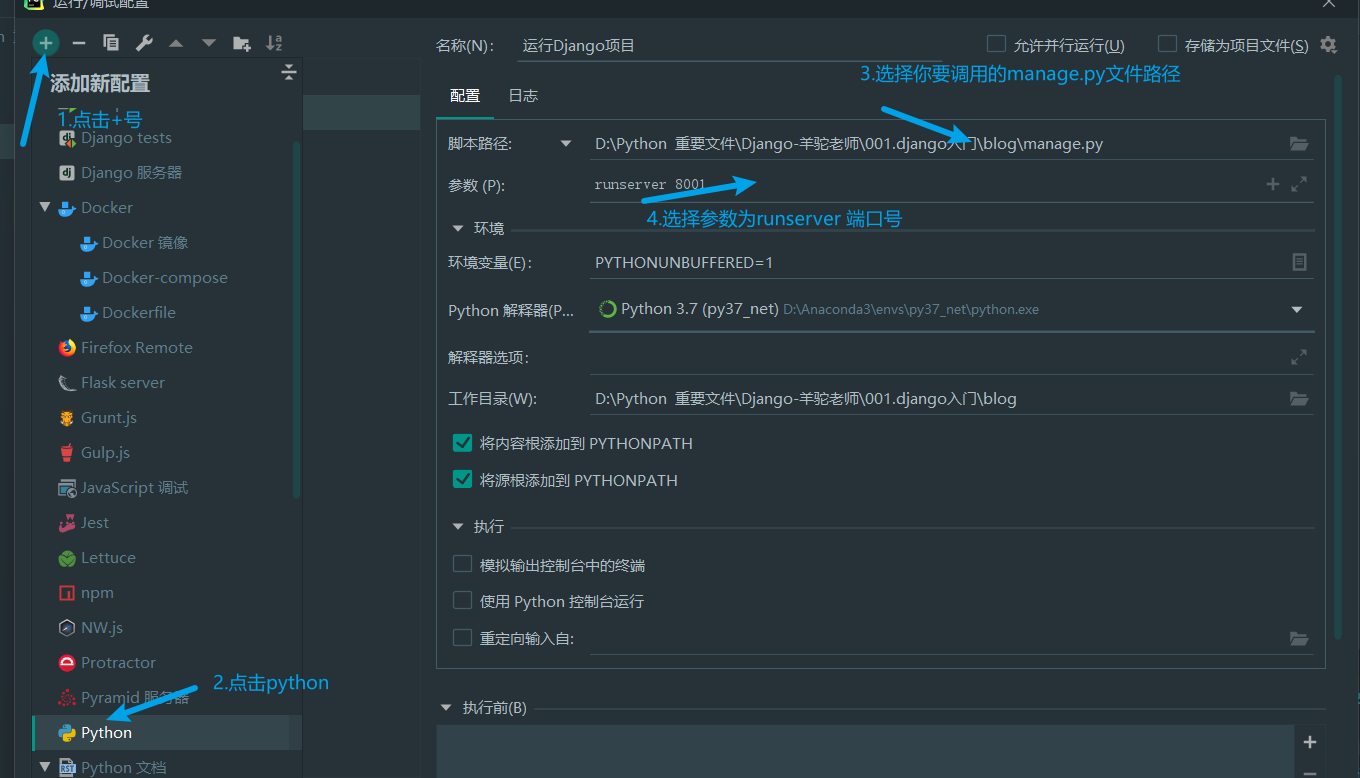This screenshot has height=778, width=1360.
Task: Open the Python 解释器 dropdown
Action: 1297,310
